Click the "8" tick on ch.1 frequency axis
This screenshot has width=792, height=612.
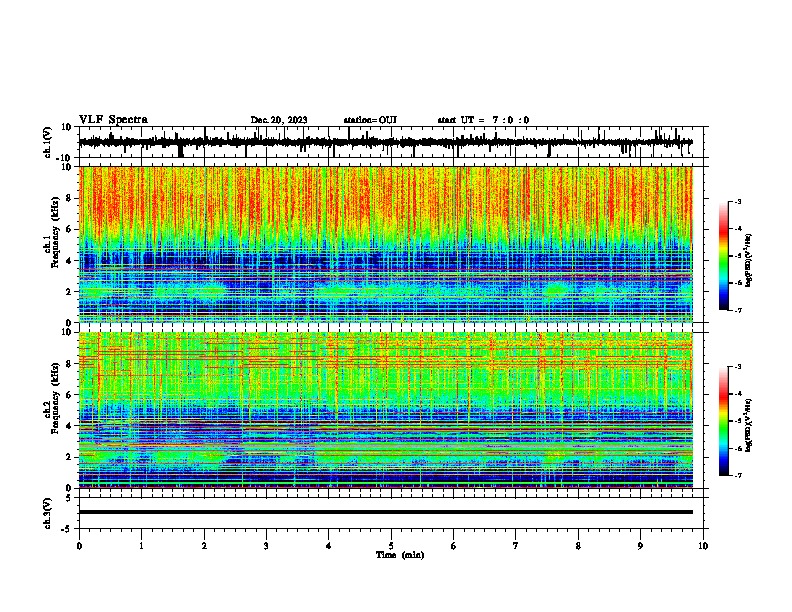pyautogui.click(x=69, y=198)
